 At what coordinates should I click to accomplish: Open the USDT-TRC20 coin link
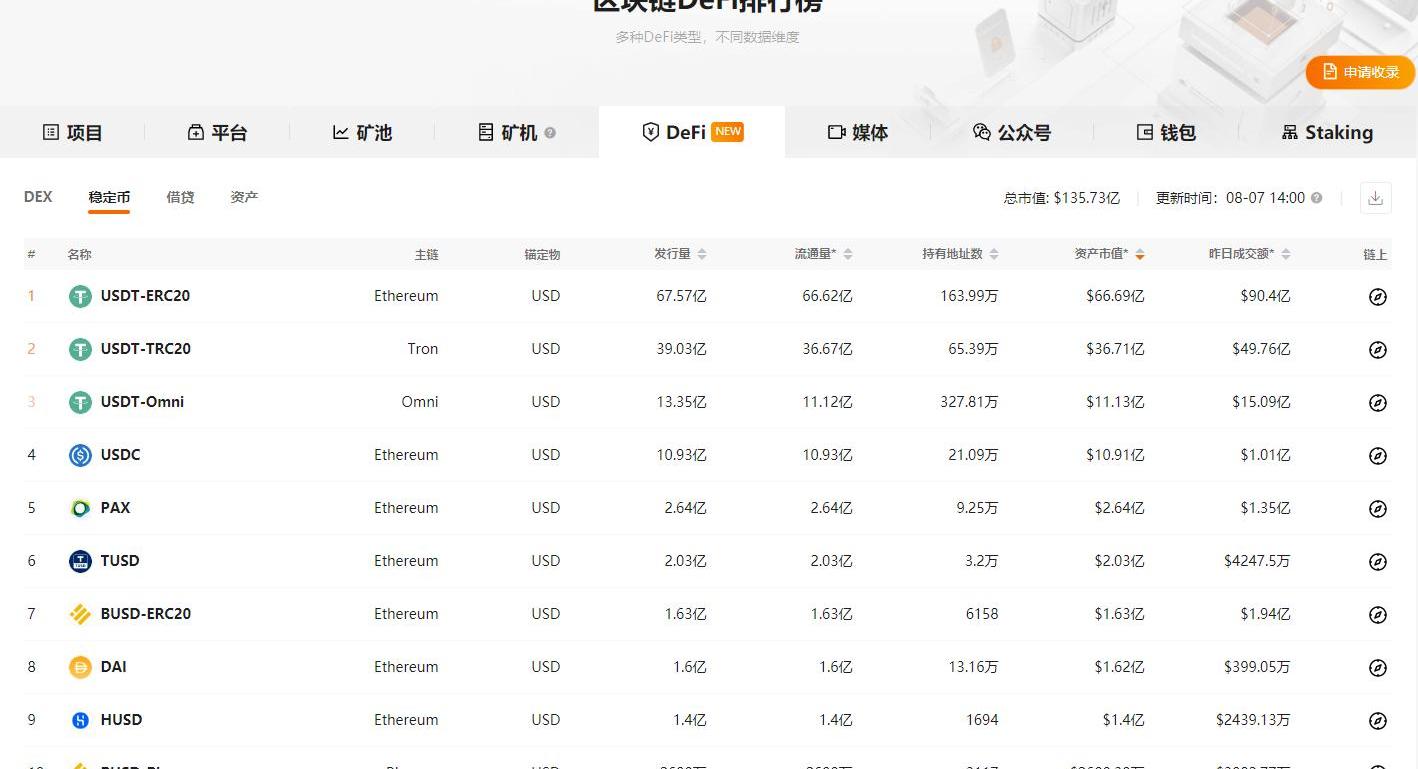coord(145,349)
